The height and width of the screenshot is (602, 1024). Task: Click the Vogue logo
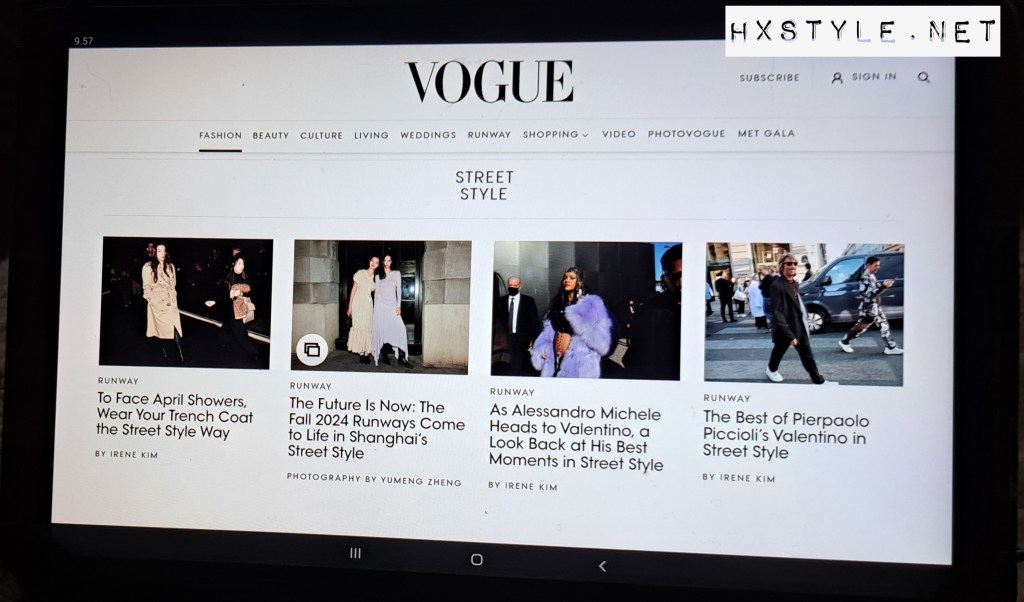coord(489,82)
